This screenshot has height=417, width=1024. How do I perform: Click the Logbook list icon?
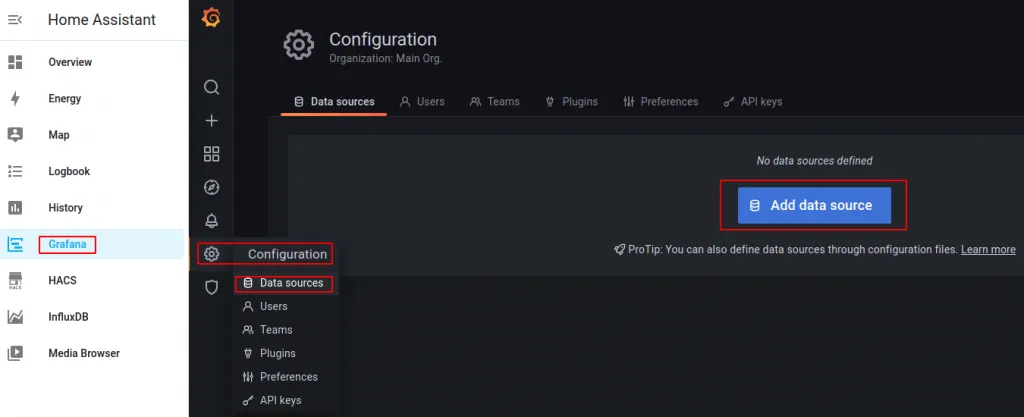[15, 171]
